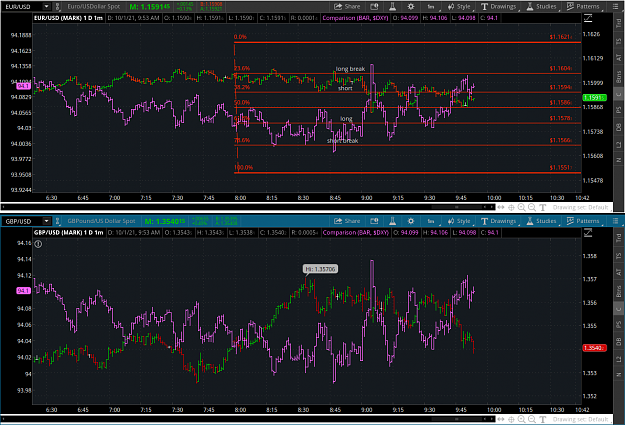Click the link icon next to GBP/USD symbol
This screenshot has height=425, width=625.
point(57,221)
